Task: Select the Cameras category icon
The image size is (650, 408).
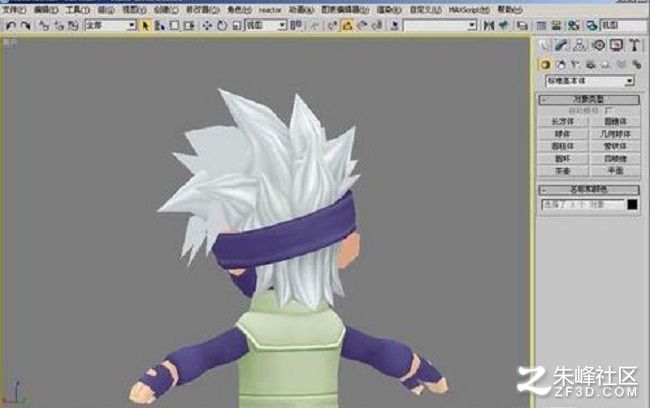Action: coord(591,65)
